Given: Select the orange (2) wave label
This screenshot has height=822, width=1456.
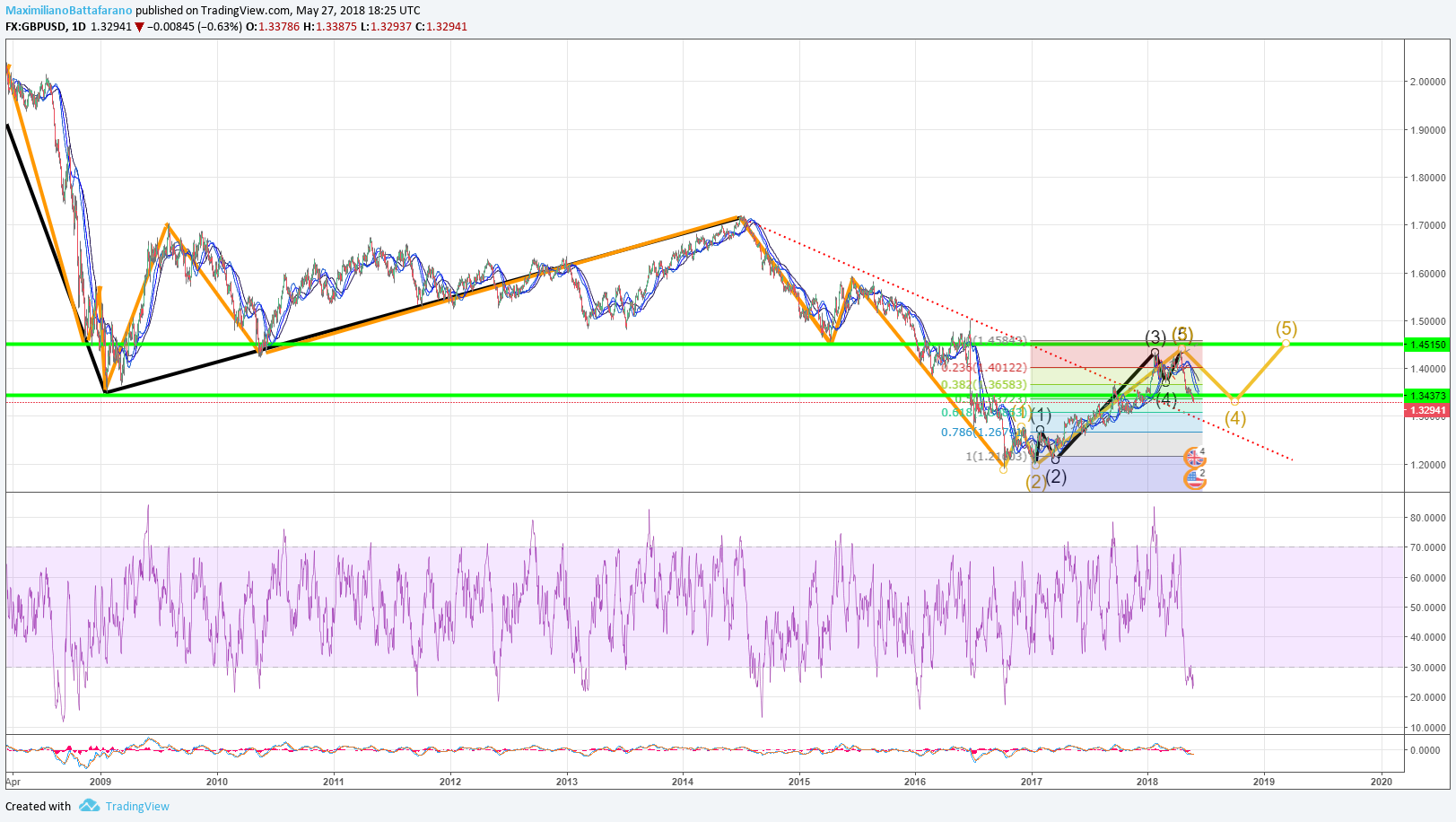Looking at the screenshot, I should tap(1036, 482).
